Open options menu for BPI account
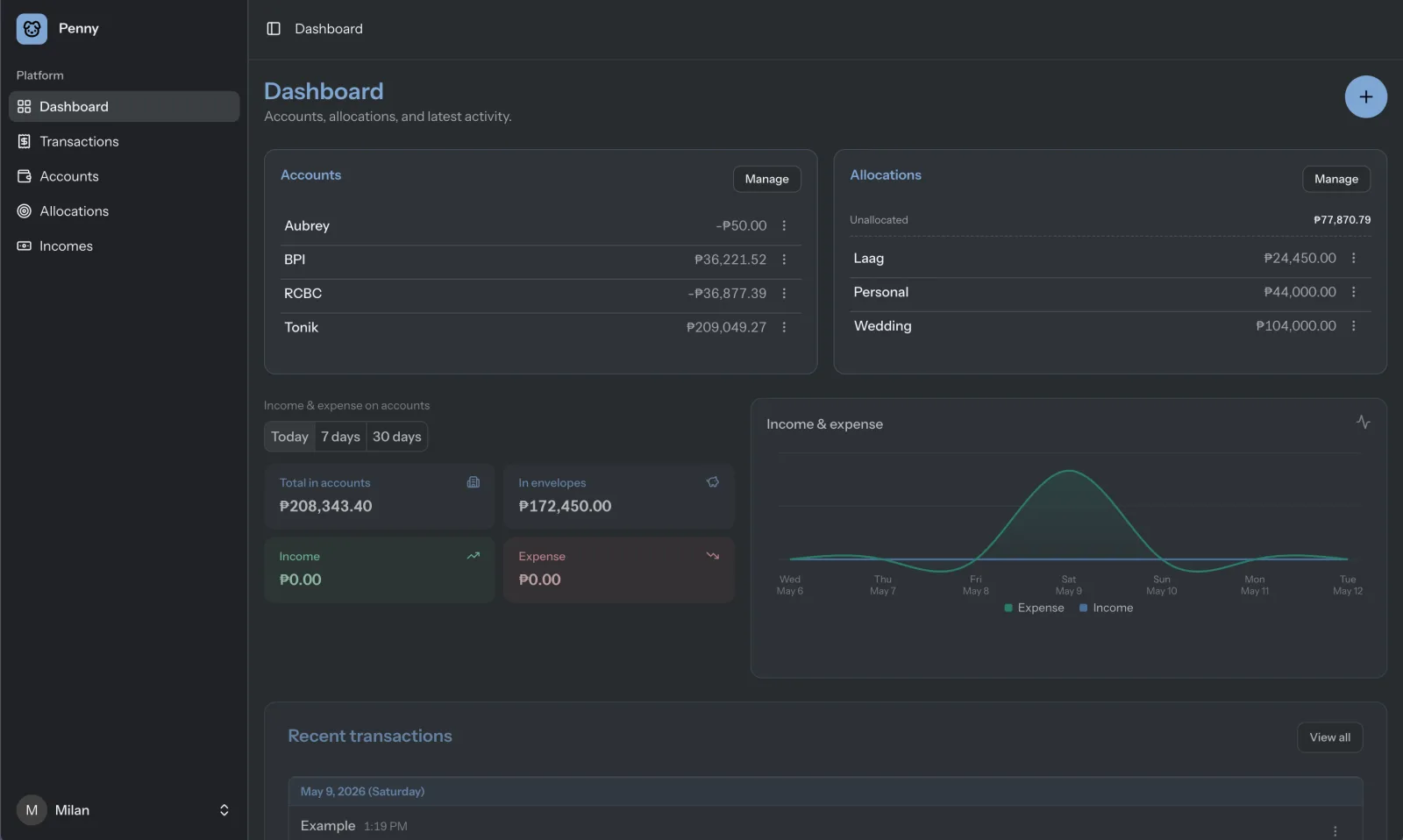Screen dimensions: 1403x840 pos(784,260)
